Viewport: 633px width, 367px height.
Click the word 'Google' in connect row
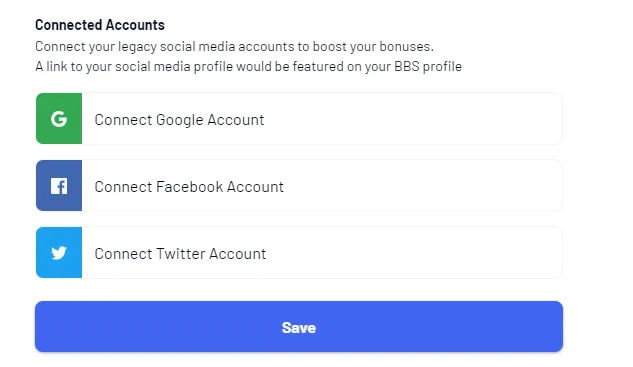[180, 120]
